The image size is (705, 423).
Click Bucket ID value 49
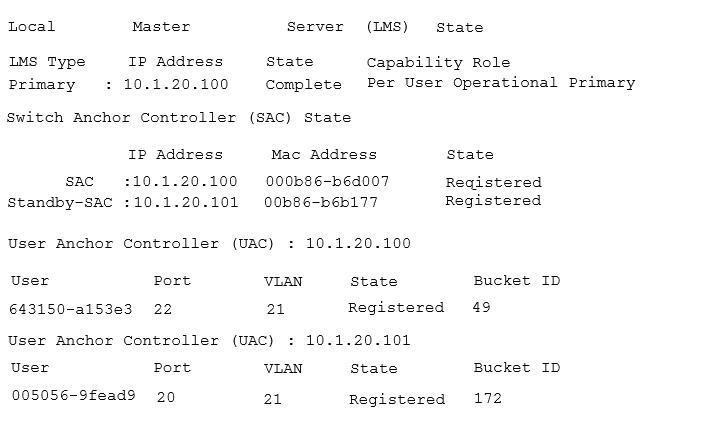click(481, 307)
